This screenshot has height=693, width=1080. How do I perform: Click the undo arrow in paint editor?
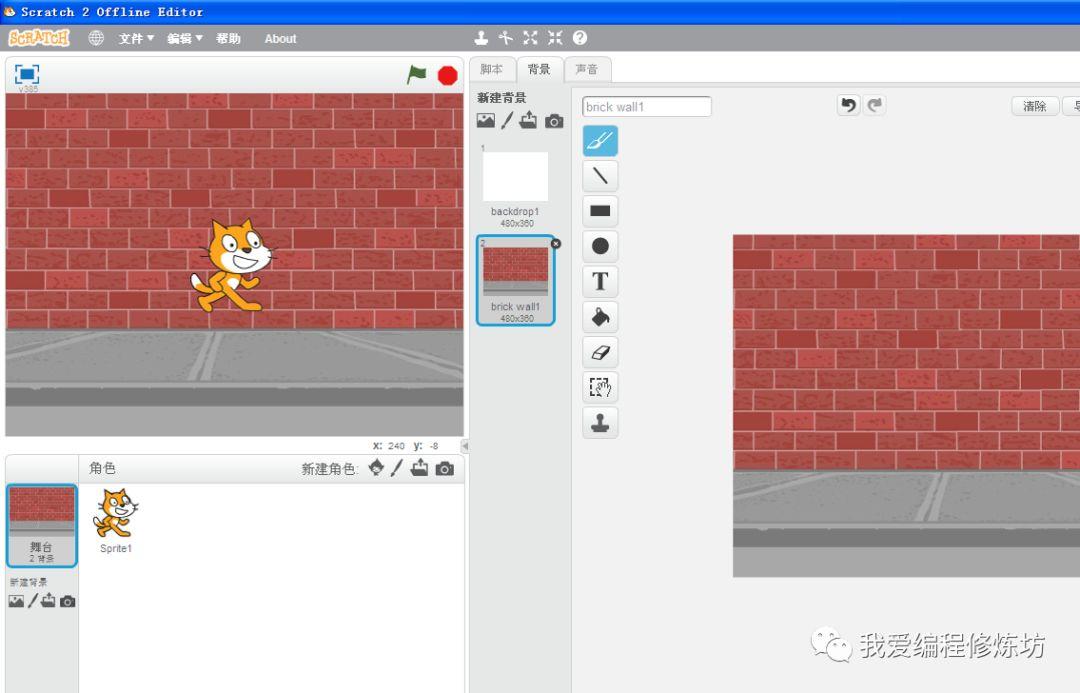click(849, 105)
